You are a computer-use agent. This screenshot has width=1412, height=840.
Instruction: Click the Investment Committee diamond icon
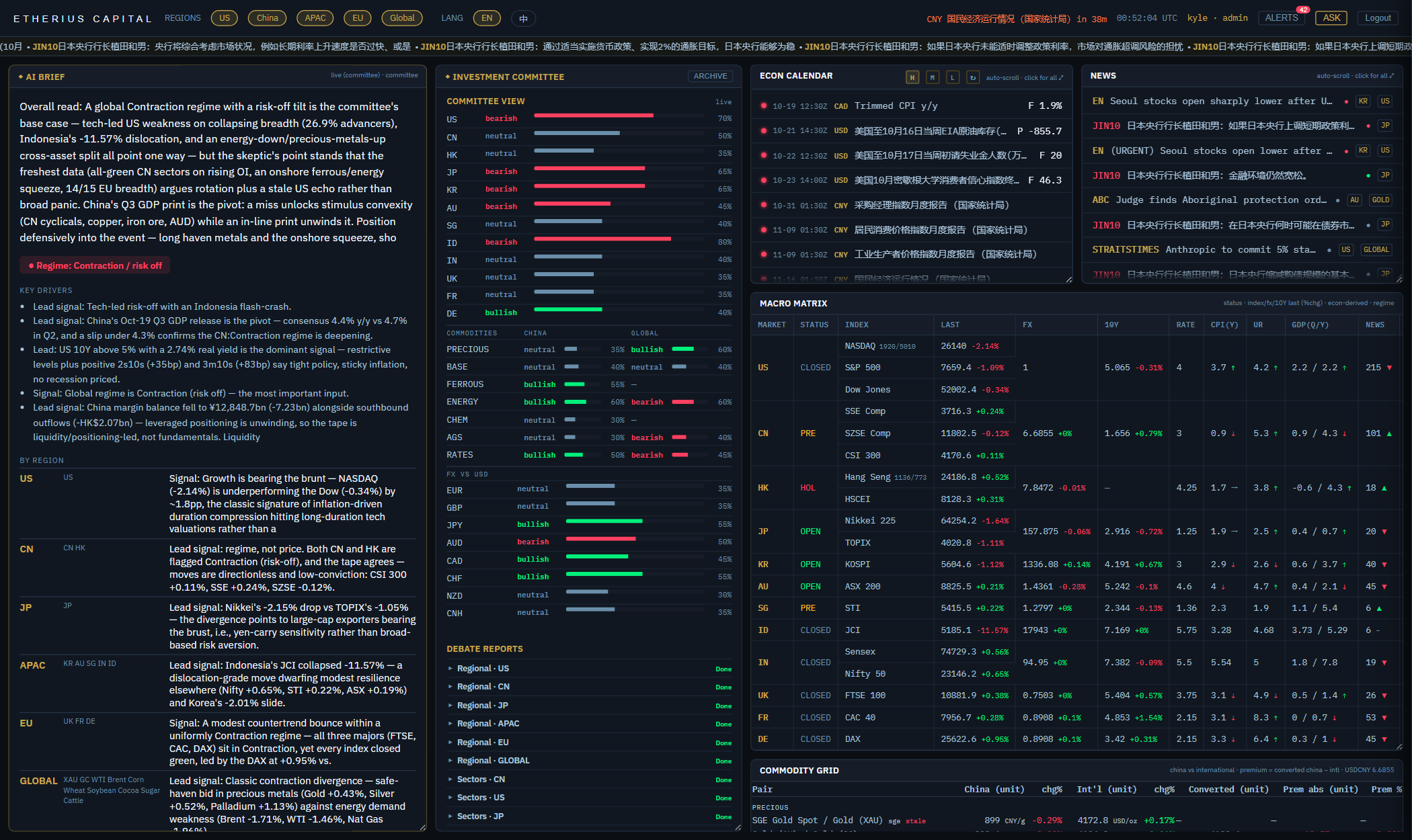(448, 77)
